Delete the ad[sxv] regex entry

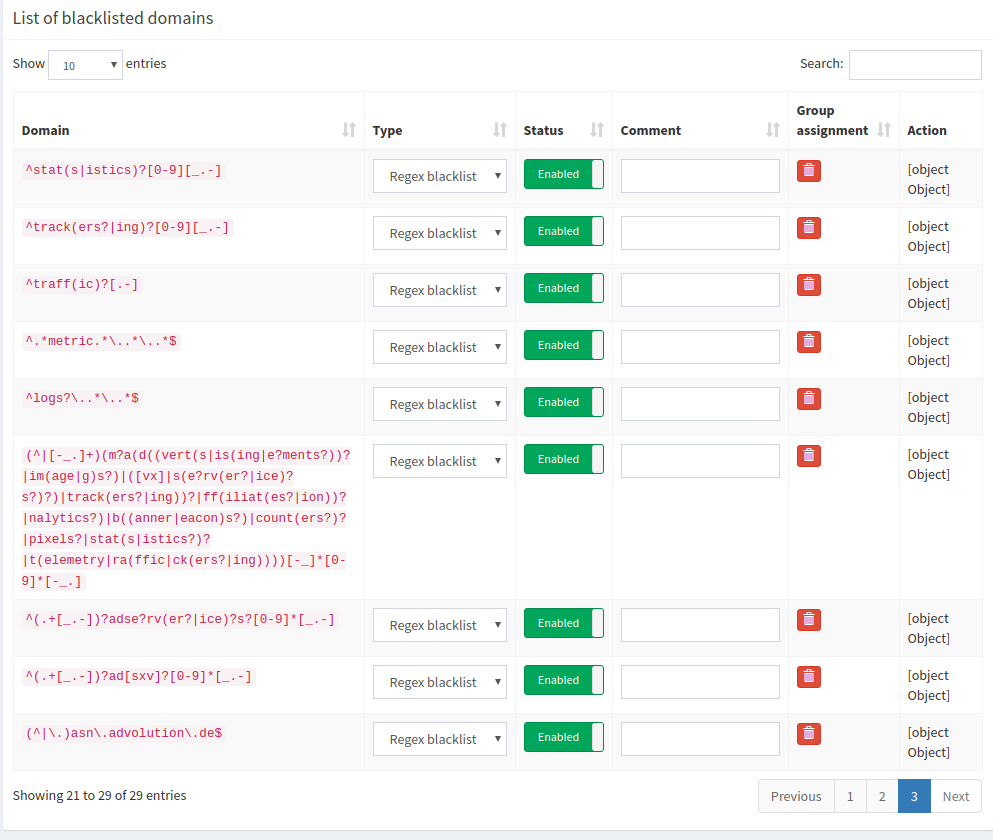tap(809, 677)
